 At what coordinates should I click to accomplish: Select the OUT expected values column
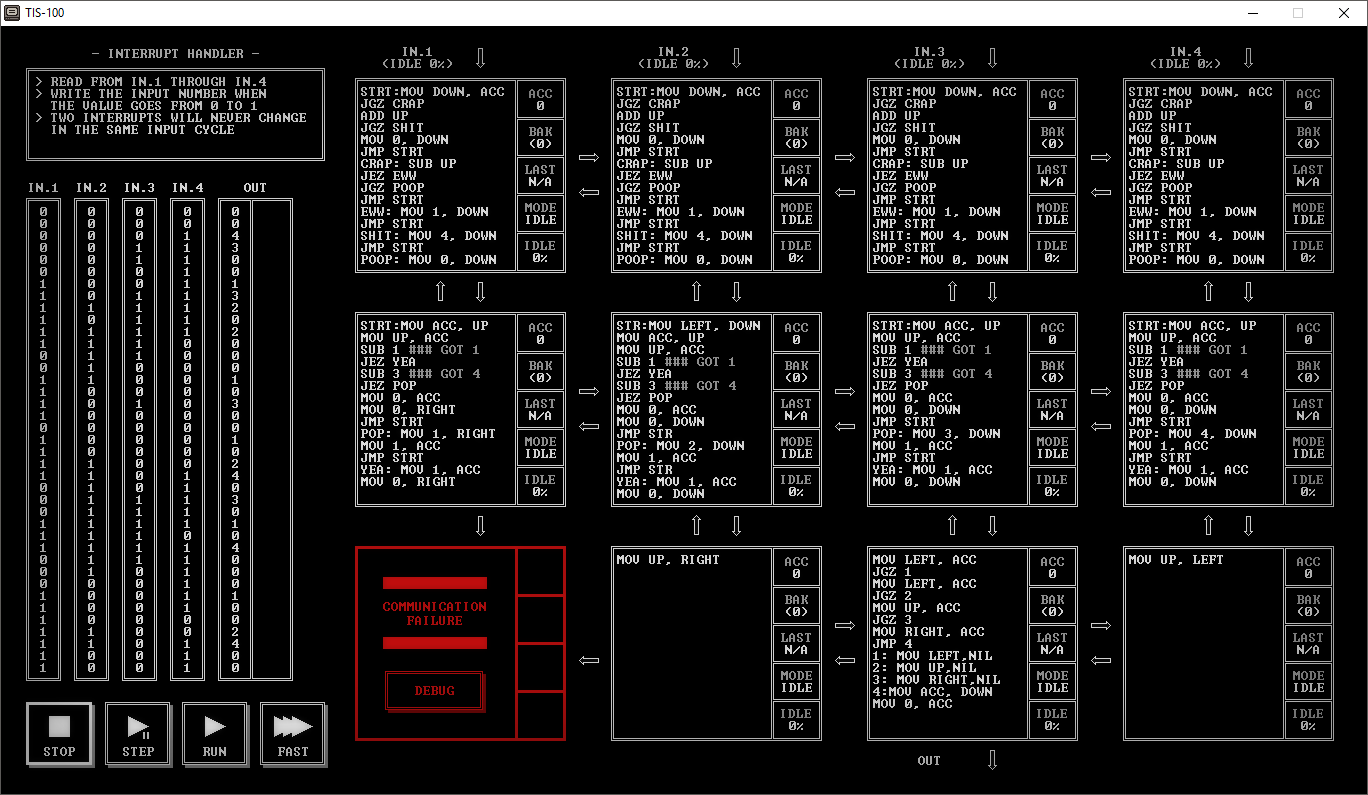(235, 439)
